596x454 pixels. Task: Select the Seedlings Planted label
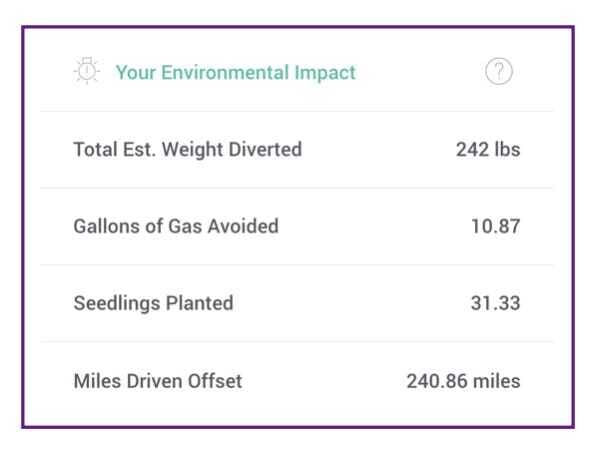pyautogui.click(x=154, y=303)
